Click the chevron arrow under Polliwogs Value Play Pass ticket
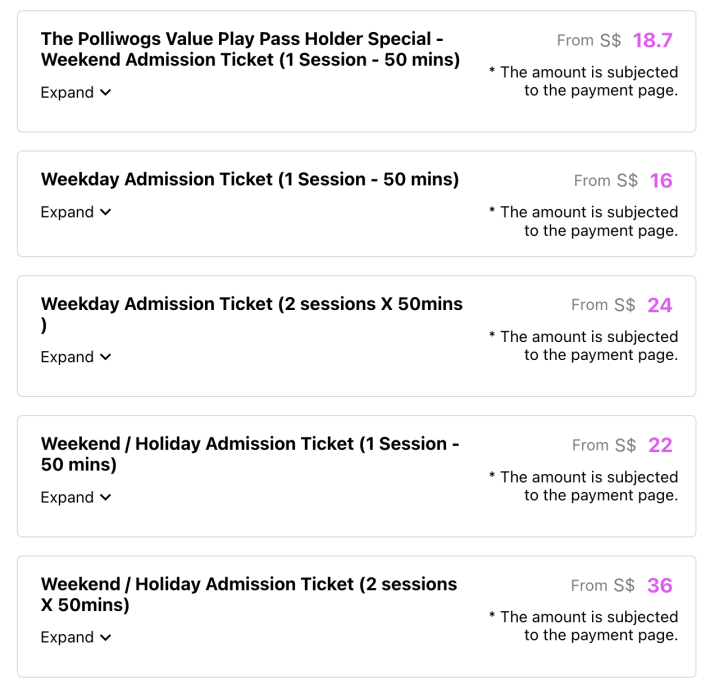Image resolution: width=710 pixels, height=693 pixels. [x=105, y=93]
